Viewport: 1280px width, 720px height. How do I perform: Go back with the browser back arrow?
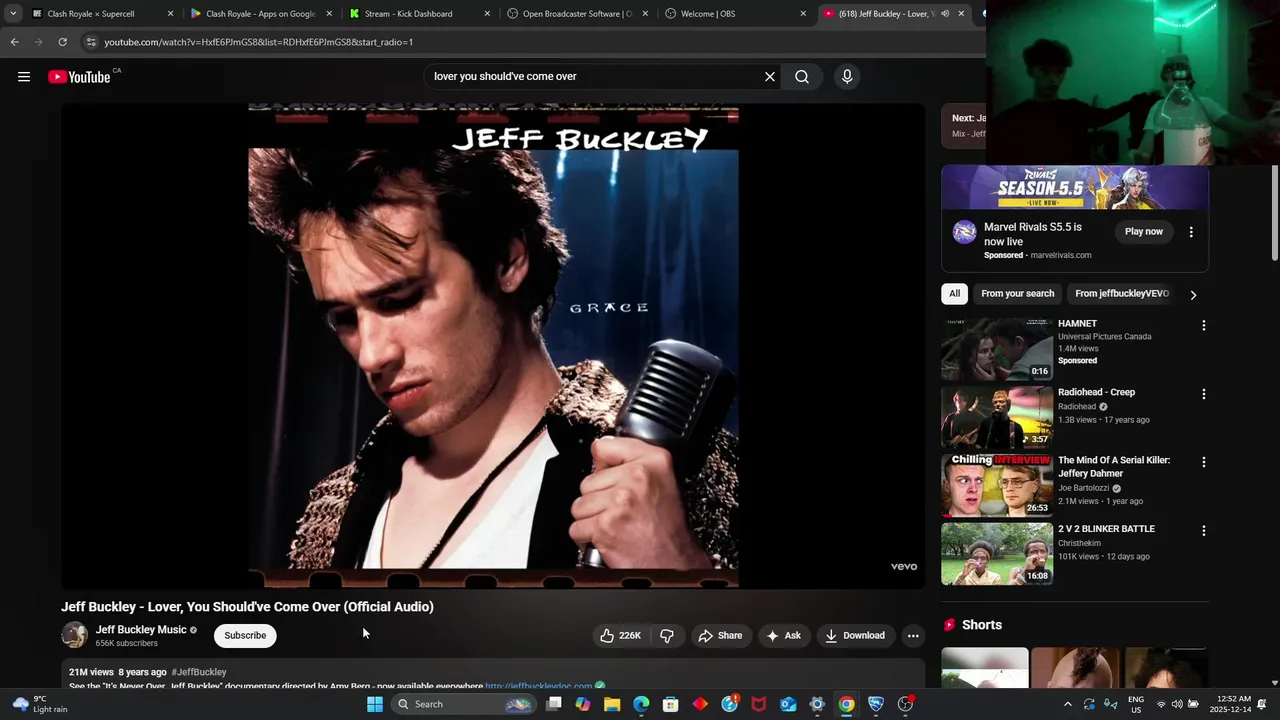click(14, 42)
